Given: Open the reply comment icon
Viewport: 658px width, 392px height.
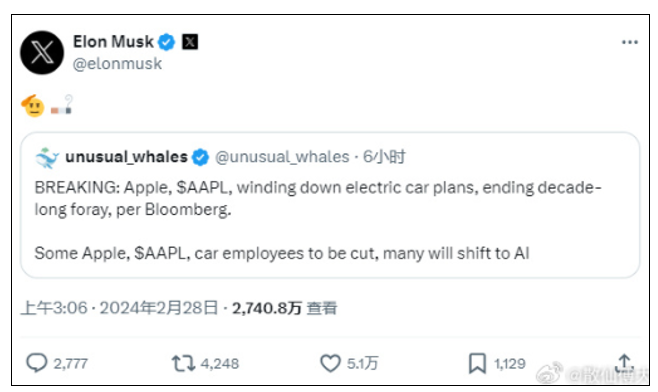Looking at the screenshot, I should coord(37,363).
